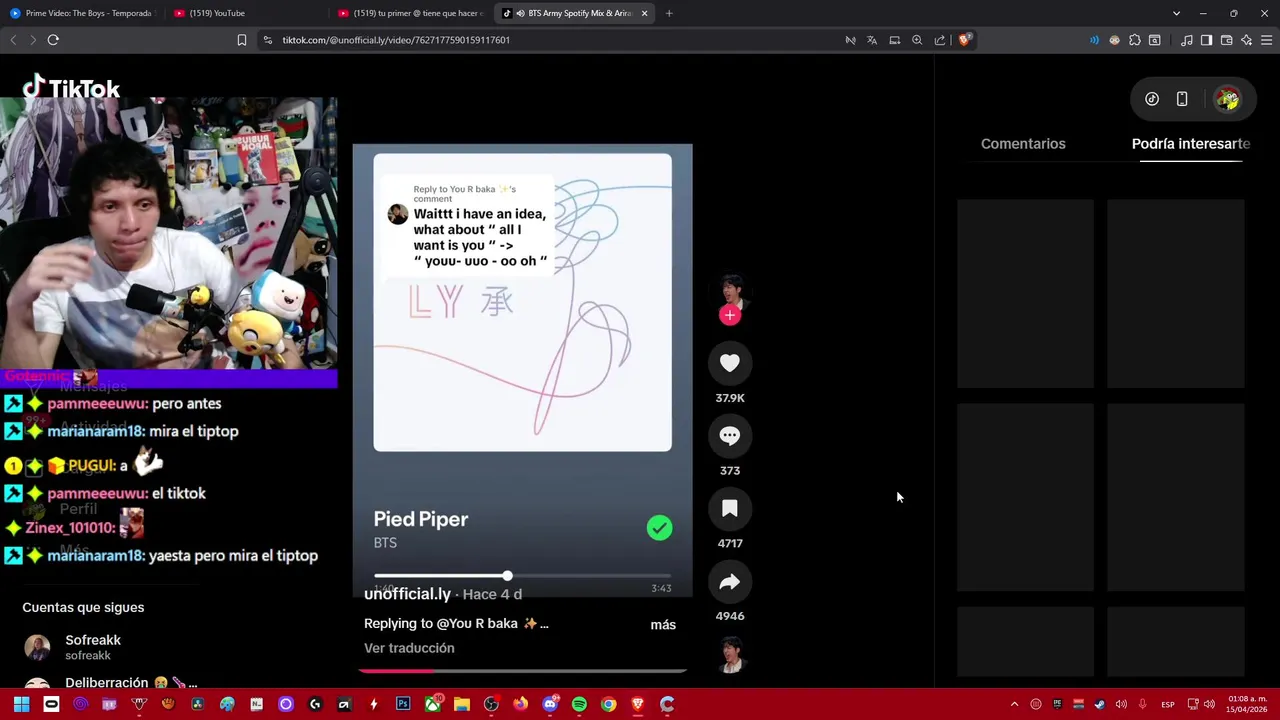Open the Deliberracion followed account
The width and height of the screenshot is (1280, 720).
[x=110, y=683]
